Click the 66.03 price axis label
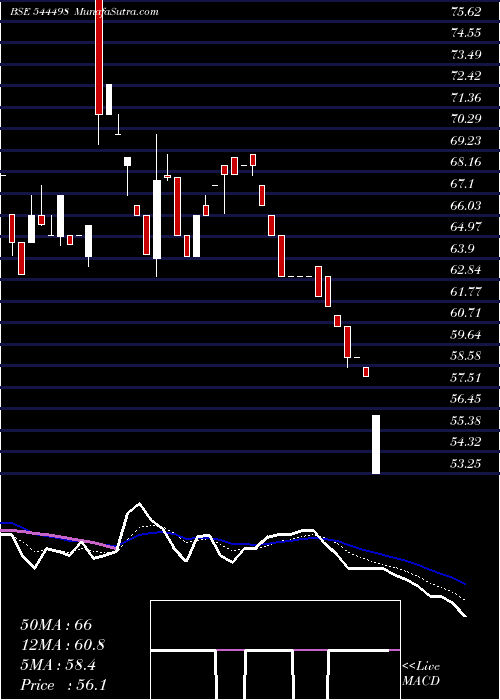The width and height of the screenshot is (500, 700). click(466, 205)
